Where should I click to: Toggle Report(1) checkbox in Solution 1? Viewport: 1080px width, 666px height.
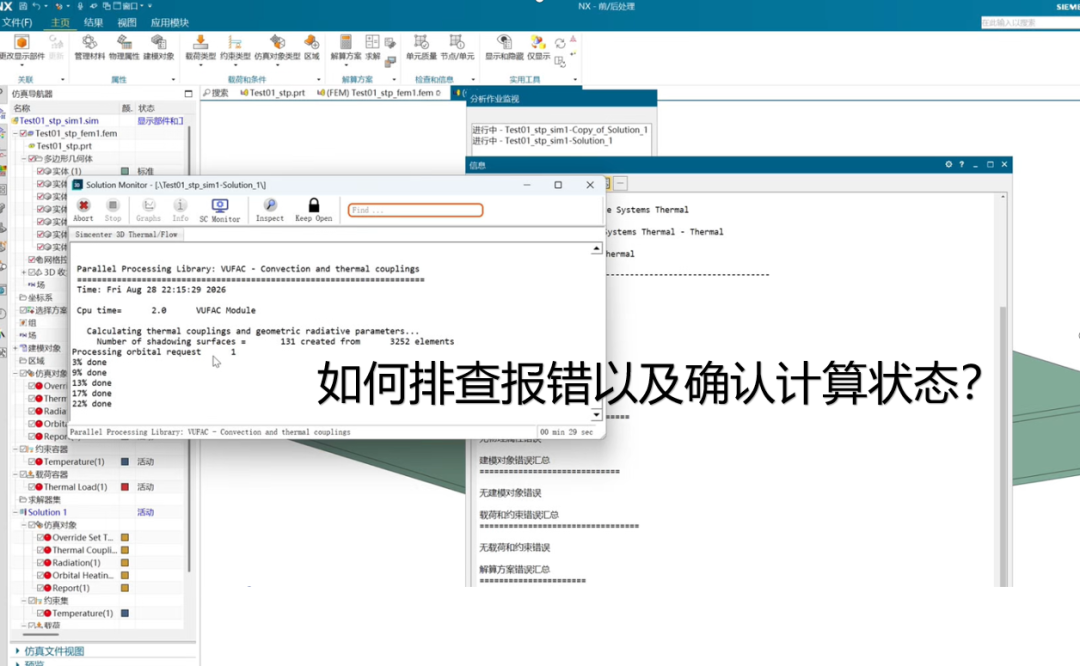[x=40, y=588]
